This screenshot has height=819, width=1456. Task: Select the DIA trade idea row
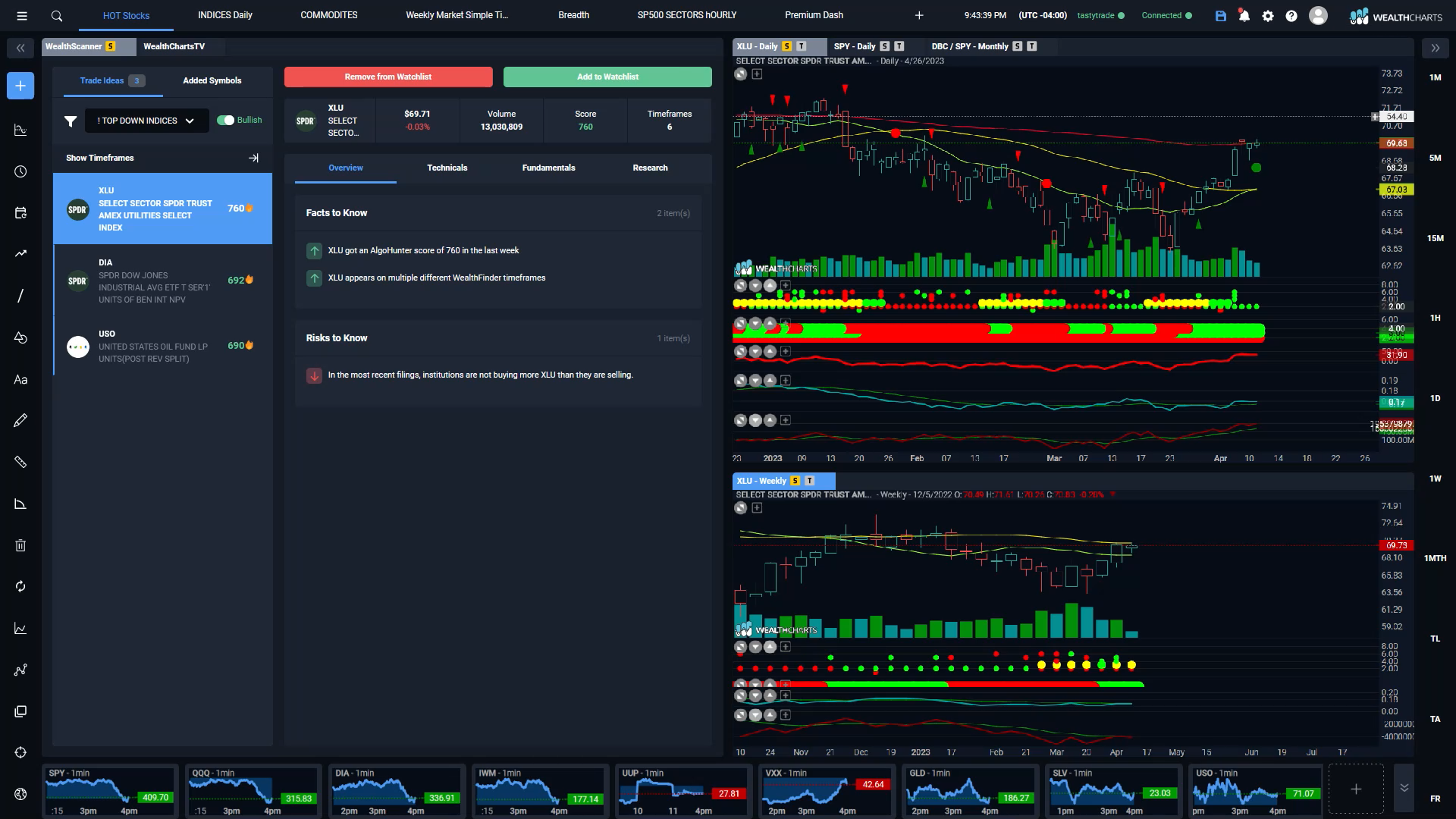click(x=163, y=281)
